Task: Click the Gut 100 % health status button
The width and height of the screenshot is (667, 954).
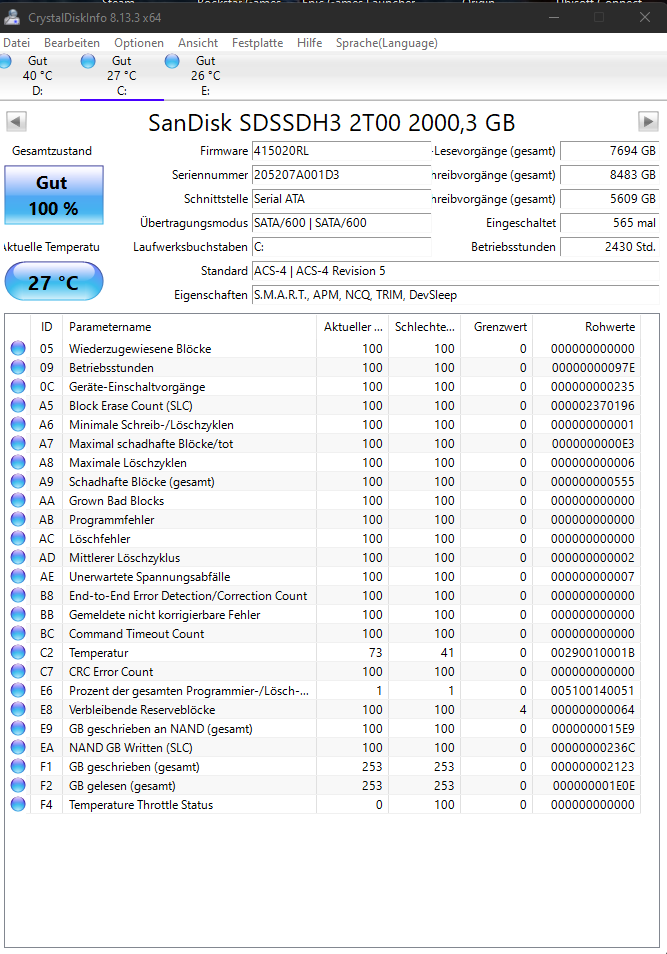Action: tap(54, 195)
